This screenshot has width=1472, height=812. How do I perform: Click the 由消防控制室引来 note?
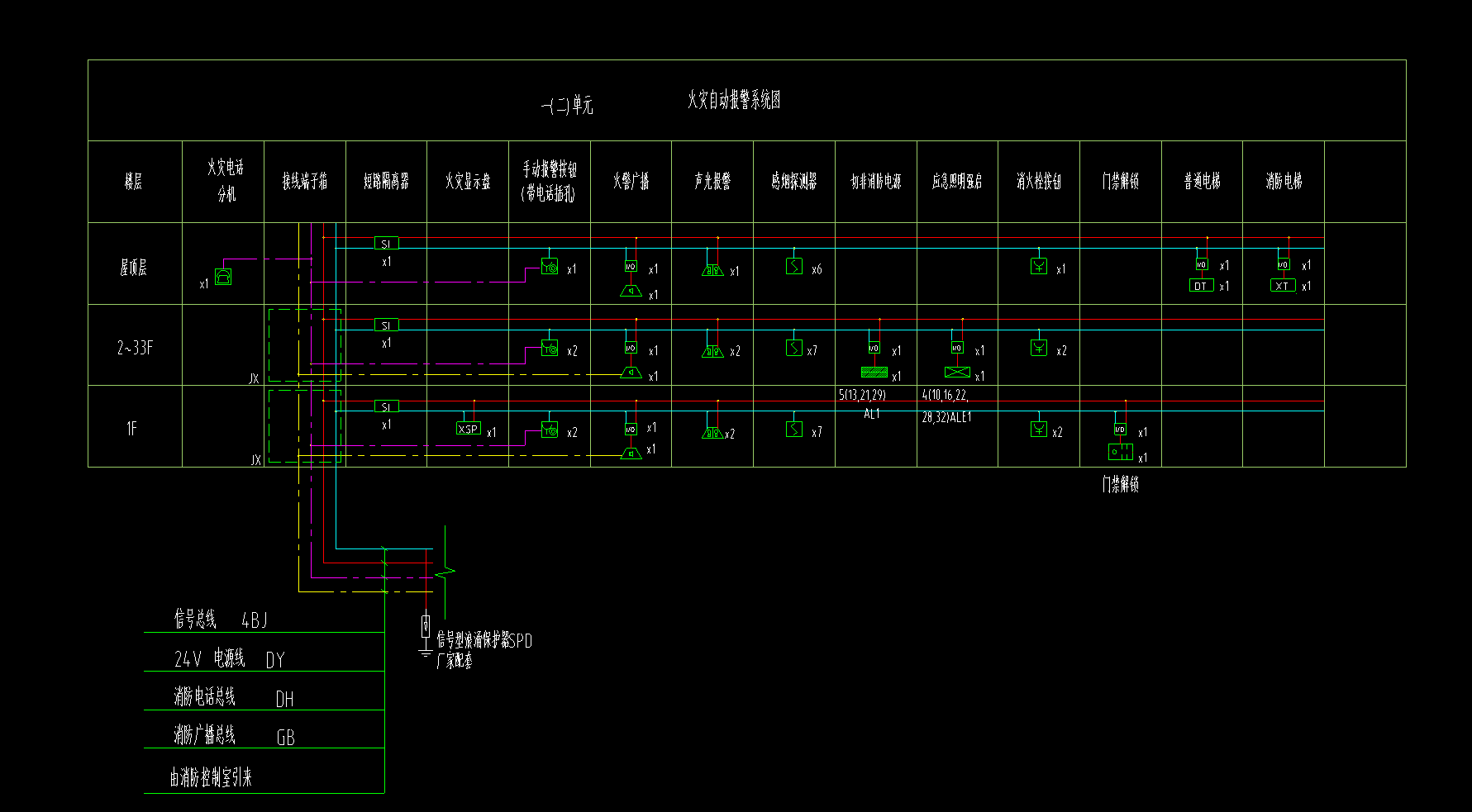211,777
